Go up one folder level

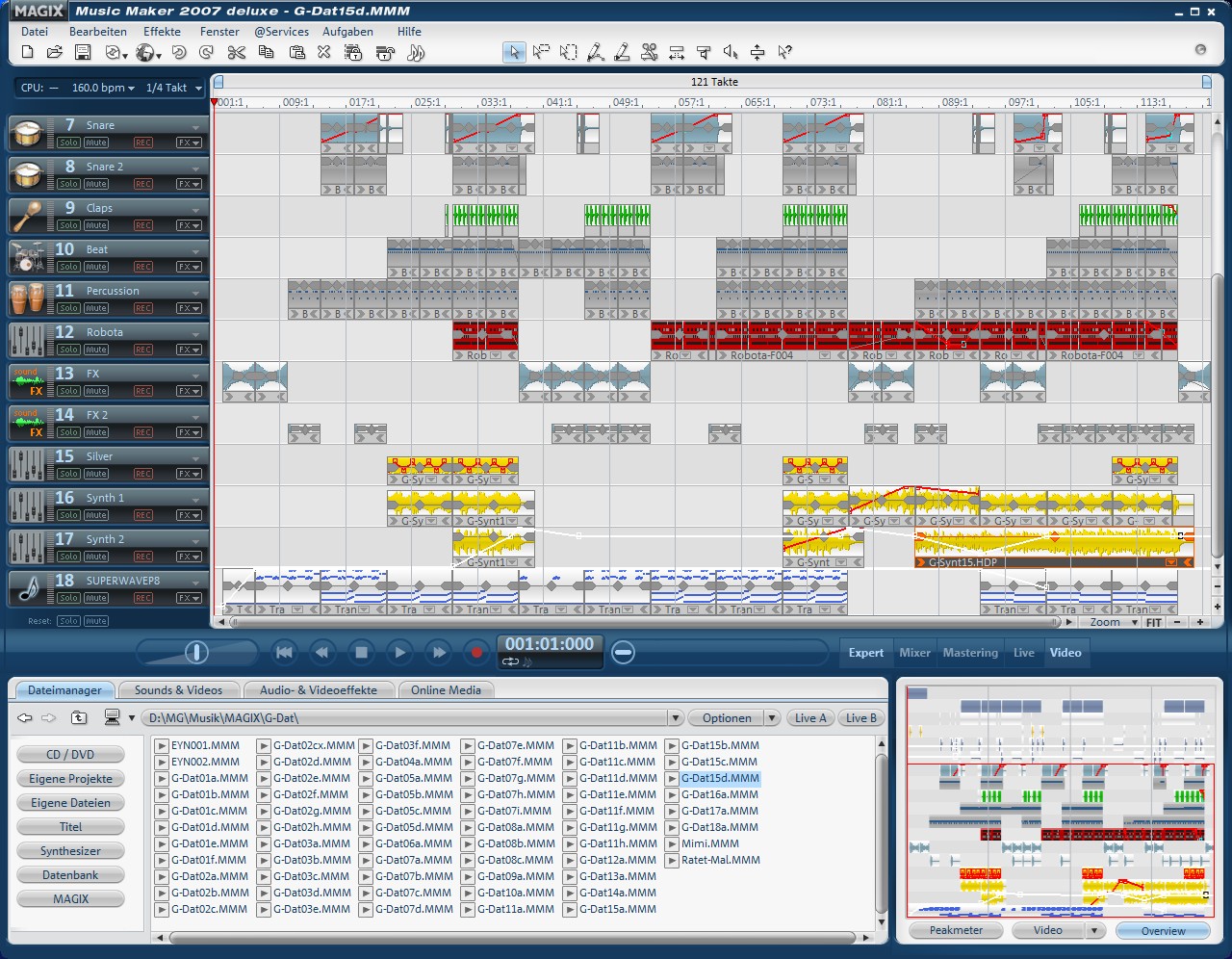(79, 717)
